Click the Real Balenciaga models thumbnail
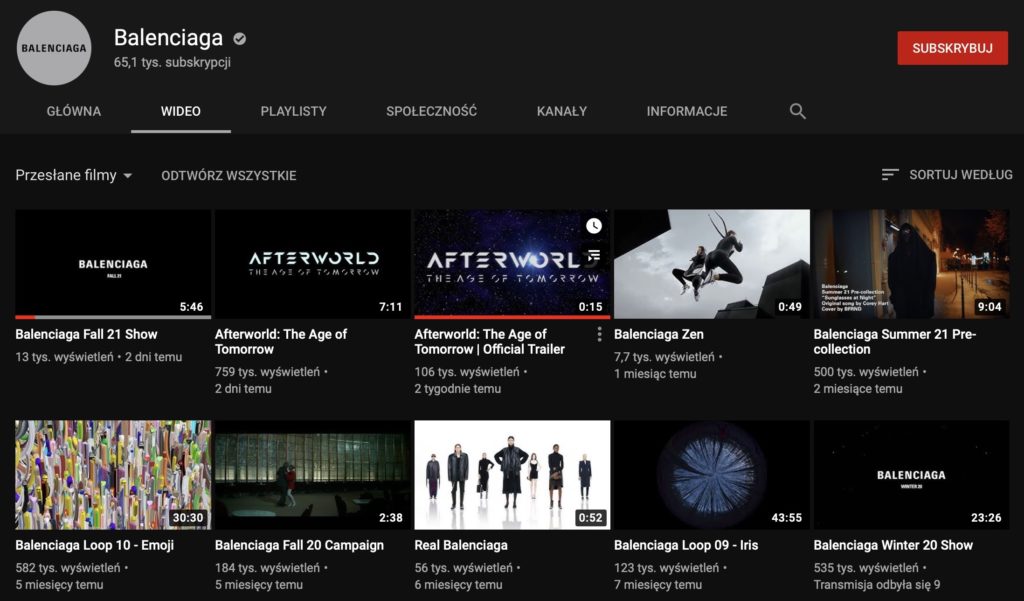 pos(512,475)
